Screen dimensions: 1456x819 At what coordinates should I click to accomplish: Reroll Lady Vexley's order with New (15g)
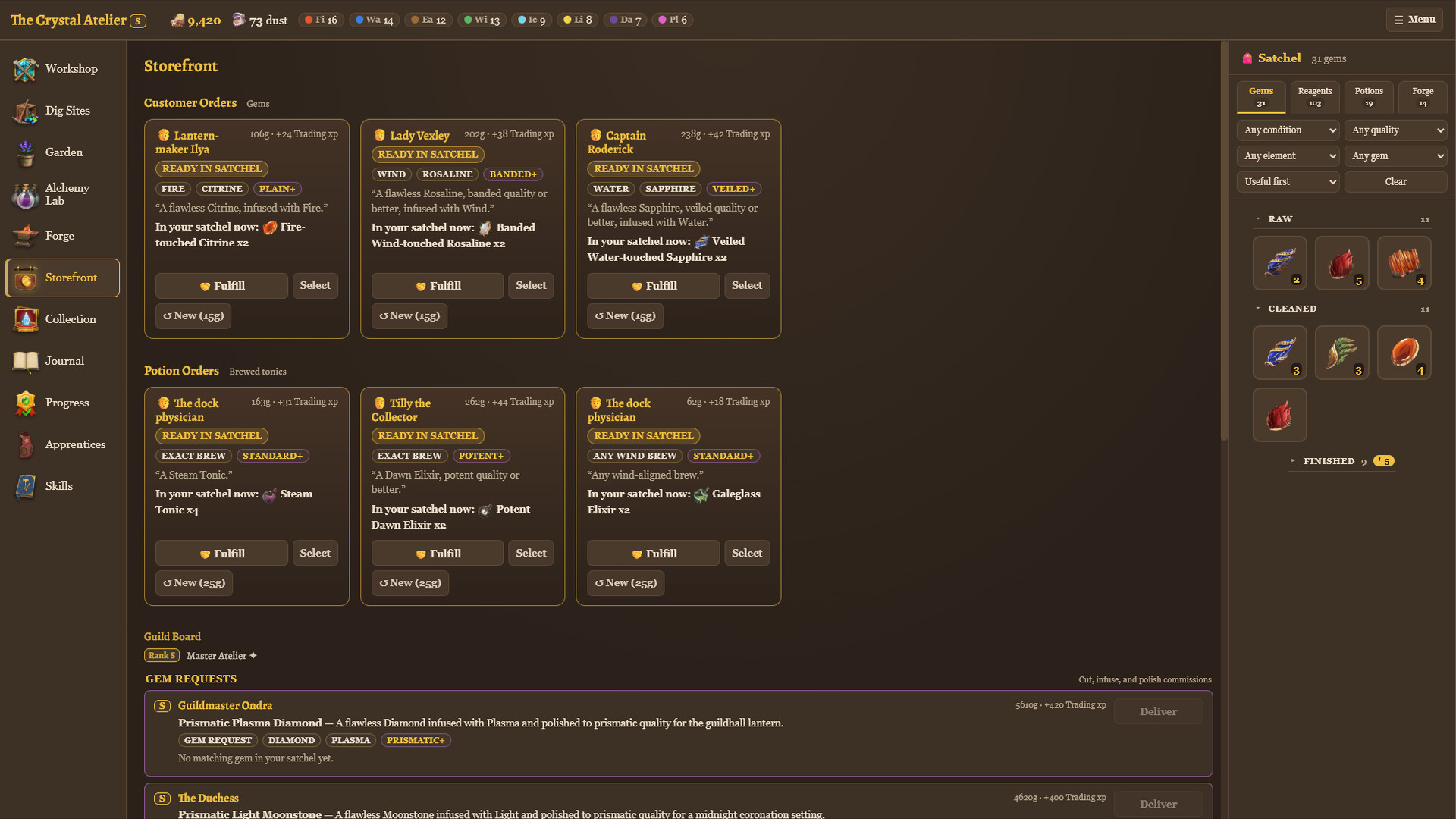tap(409, 316)
